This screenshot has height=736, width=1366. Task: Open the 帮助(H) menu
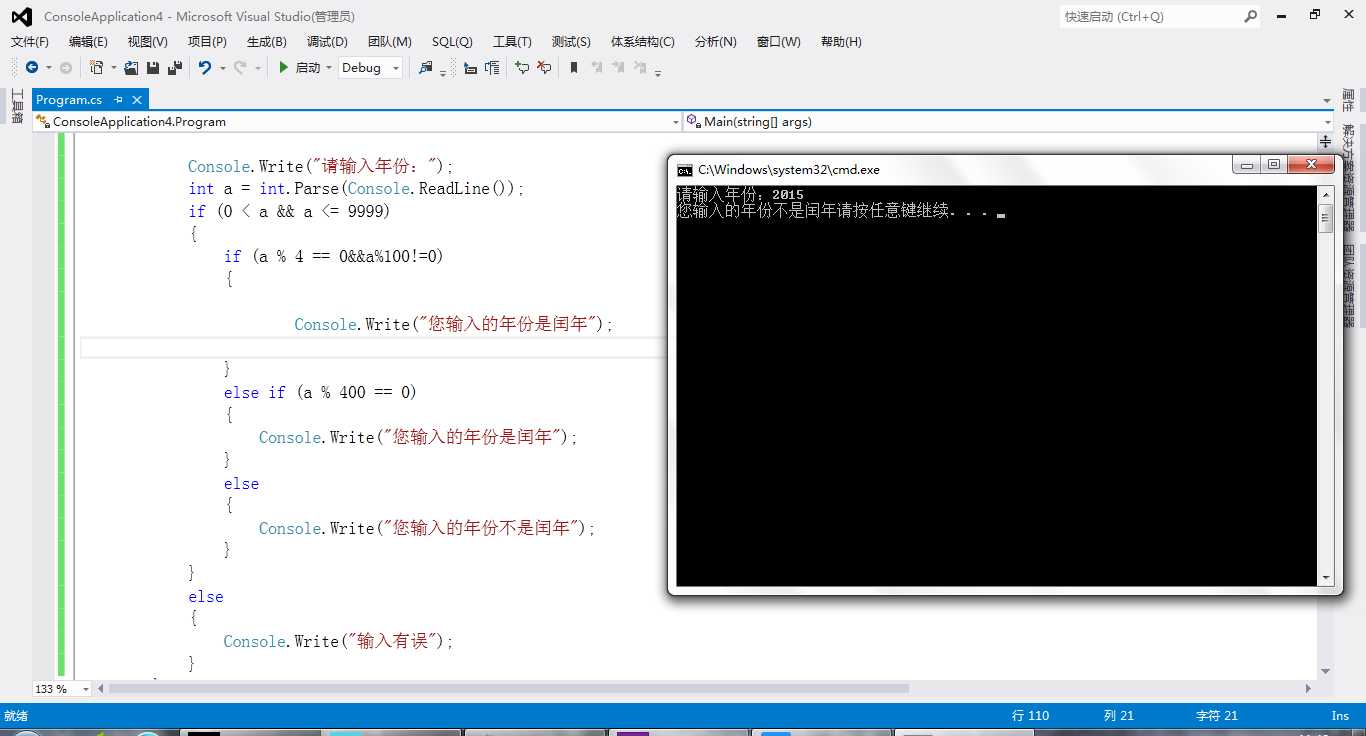841,42
